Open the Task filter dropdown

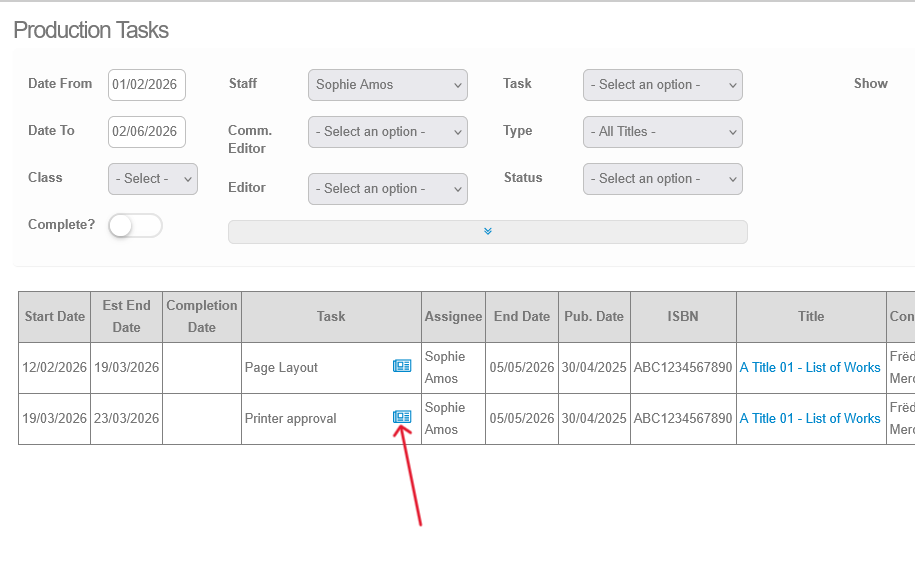click(x=662, y=85)
